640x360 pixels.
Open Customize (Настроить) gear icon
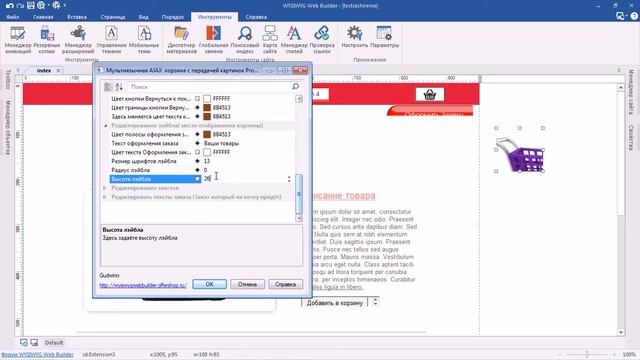(x=354, y=37)
